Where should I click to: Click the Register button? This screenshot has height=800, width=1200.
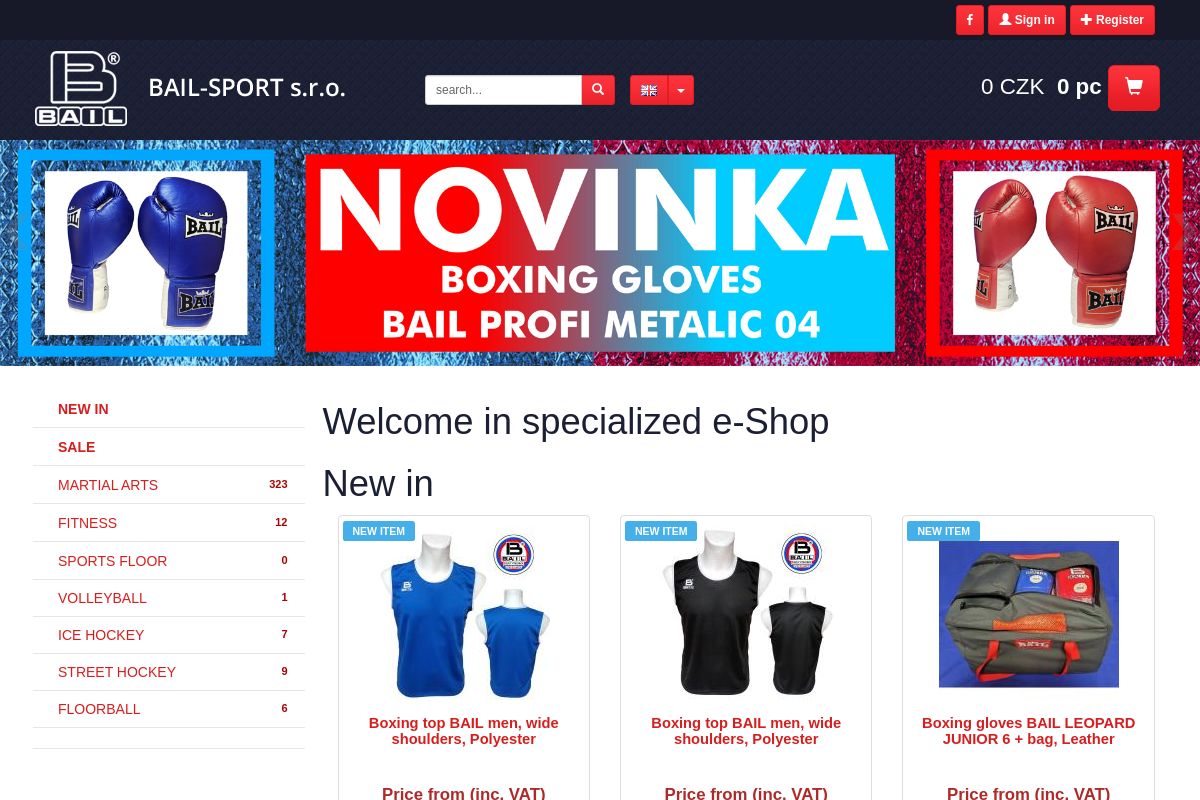[x=1112, y=20]
